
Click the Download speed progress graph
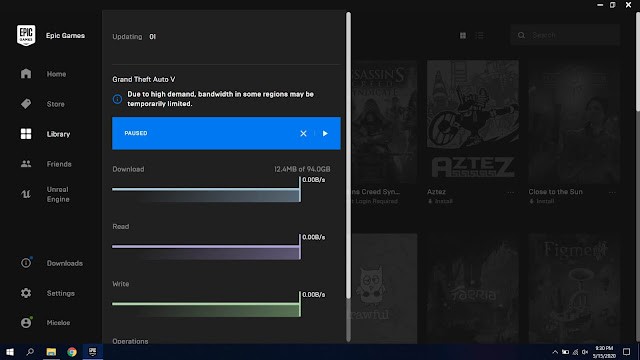click(207, 190)
